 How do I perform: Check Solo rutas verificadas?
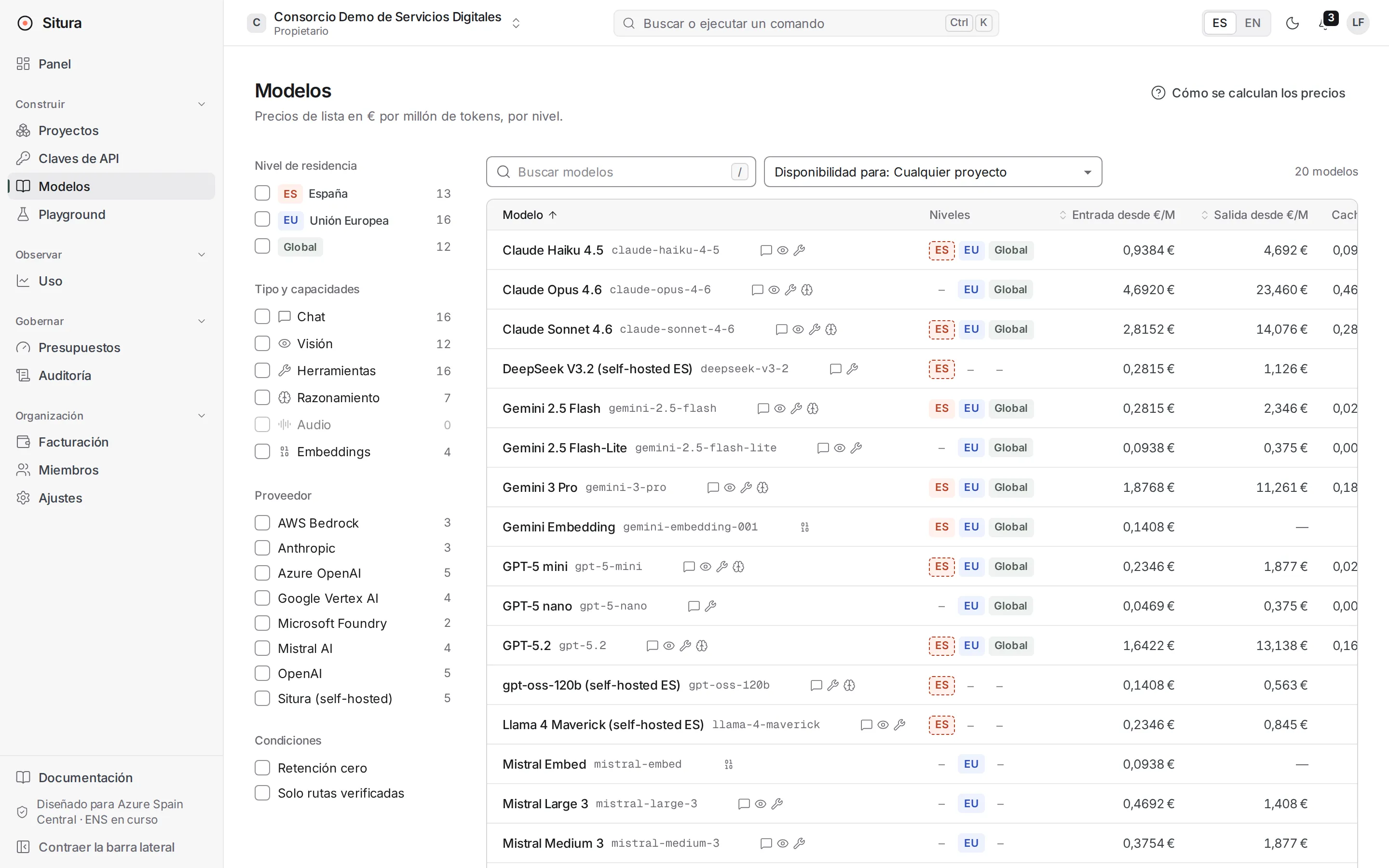click(x=262, y=793)
